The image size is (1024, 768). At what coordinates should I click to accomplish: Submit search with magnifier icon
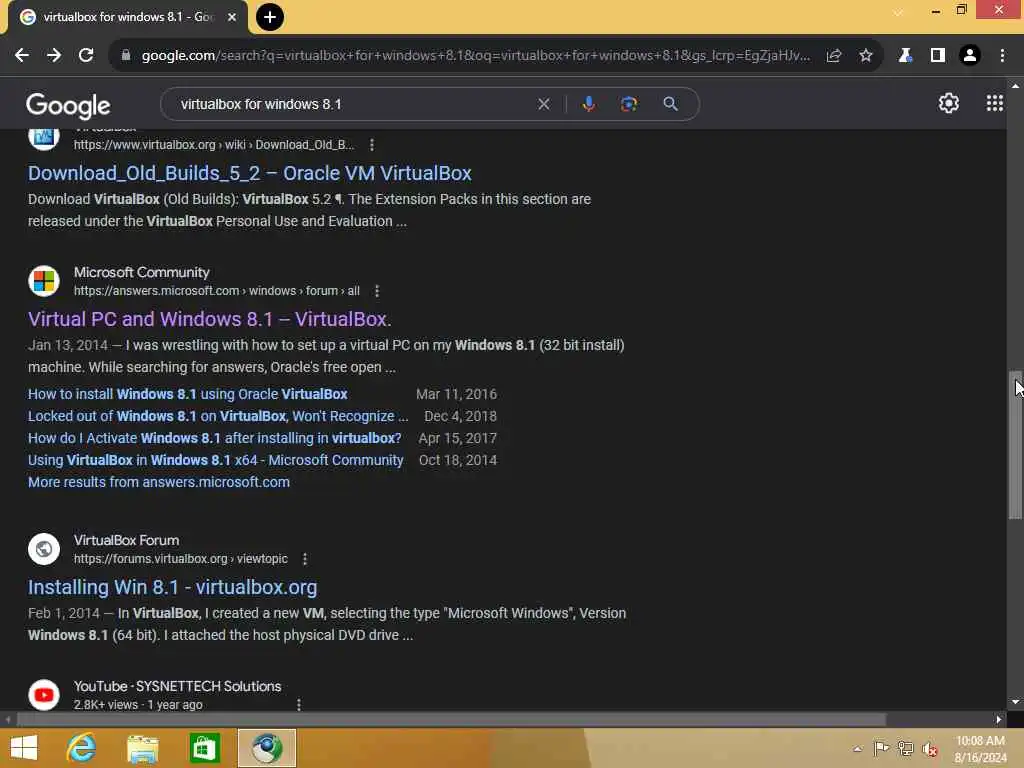pyautogui.click(x=670, y=104)
